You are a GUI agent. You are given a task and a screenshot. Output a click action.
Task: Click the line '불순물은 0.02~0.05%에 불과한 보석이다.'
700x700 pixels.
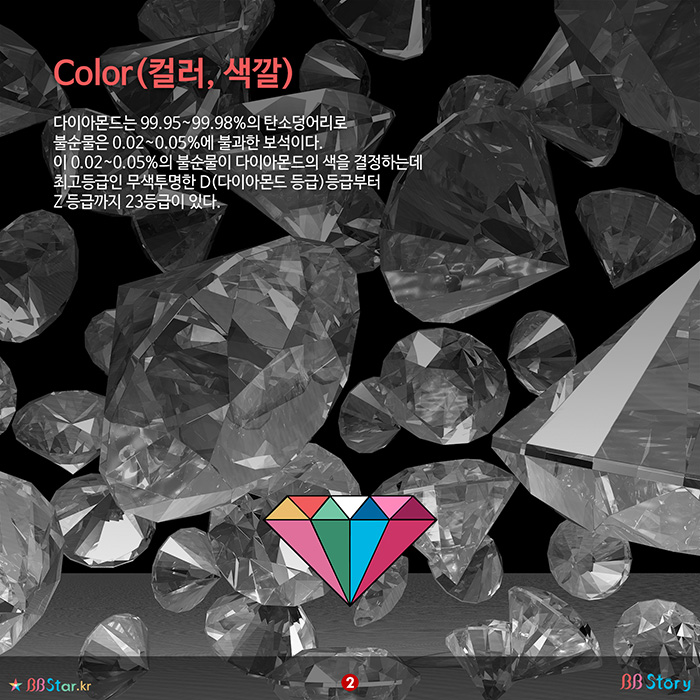pos(188,142)
